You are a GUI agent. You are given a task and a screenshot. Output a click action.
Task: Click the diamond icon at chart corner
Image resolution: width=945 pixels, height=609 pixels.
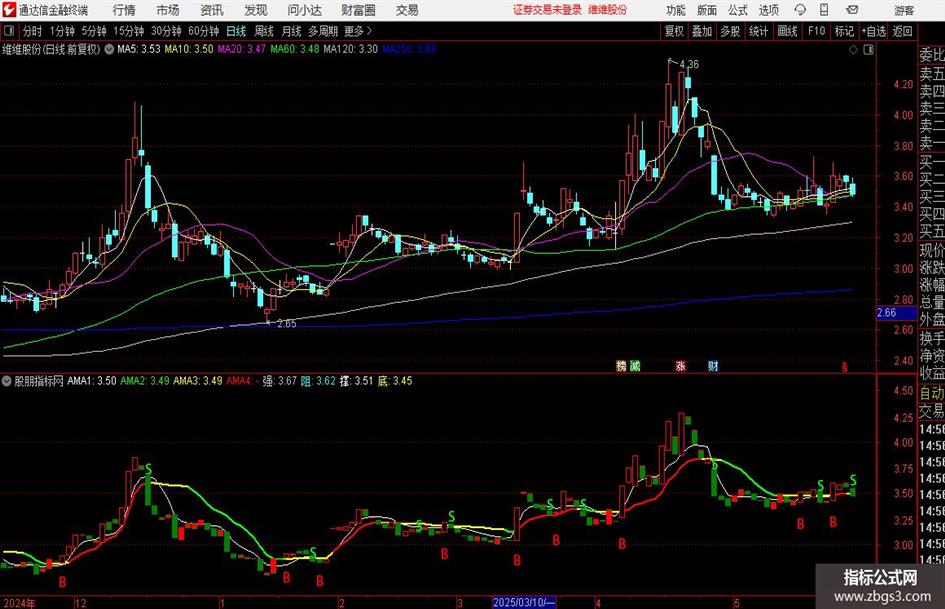point(853,50)
